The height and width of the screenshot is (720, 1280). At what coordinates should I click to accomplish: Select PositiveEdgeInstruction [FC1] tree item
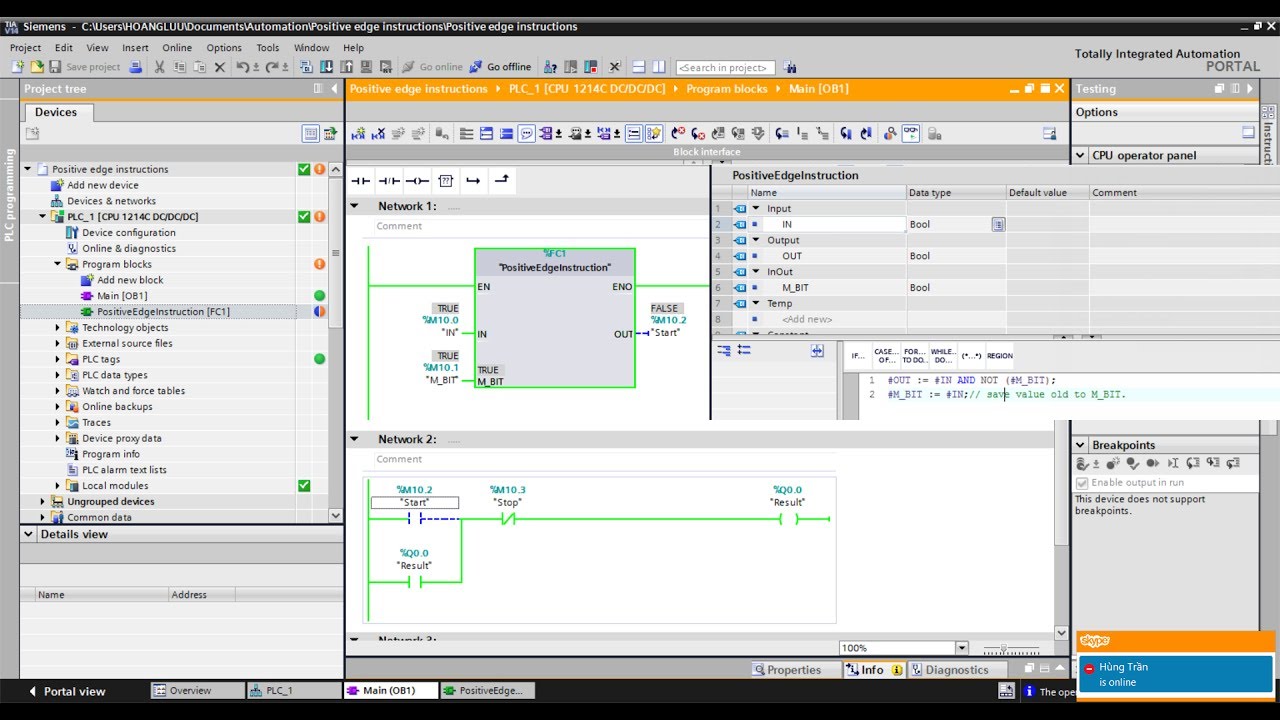point(163,312)
